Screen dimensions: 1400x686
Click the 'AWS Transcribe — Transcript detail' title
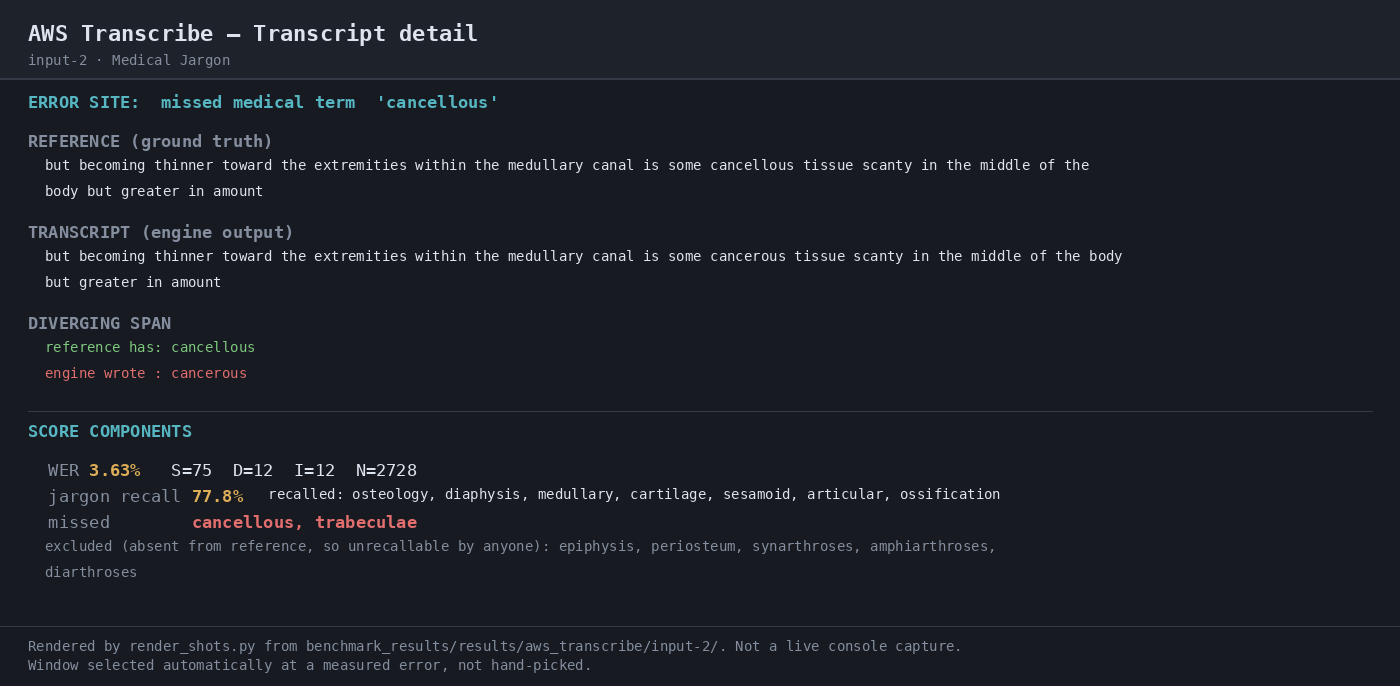point(253,34)
